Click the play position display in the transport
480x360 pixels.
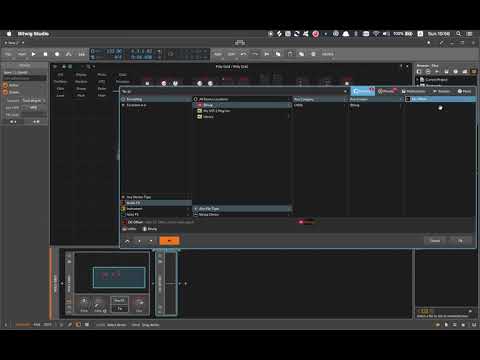(141, 51)
